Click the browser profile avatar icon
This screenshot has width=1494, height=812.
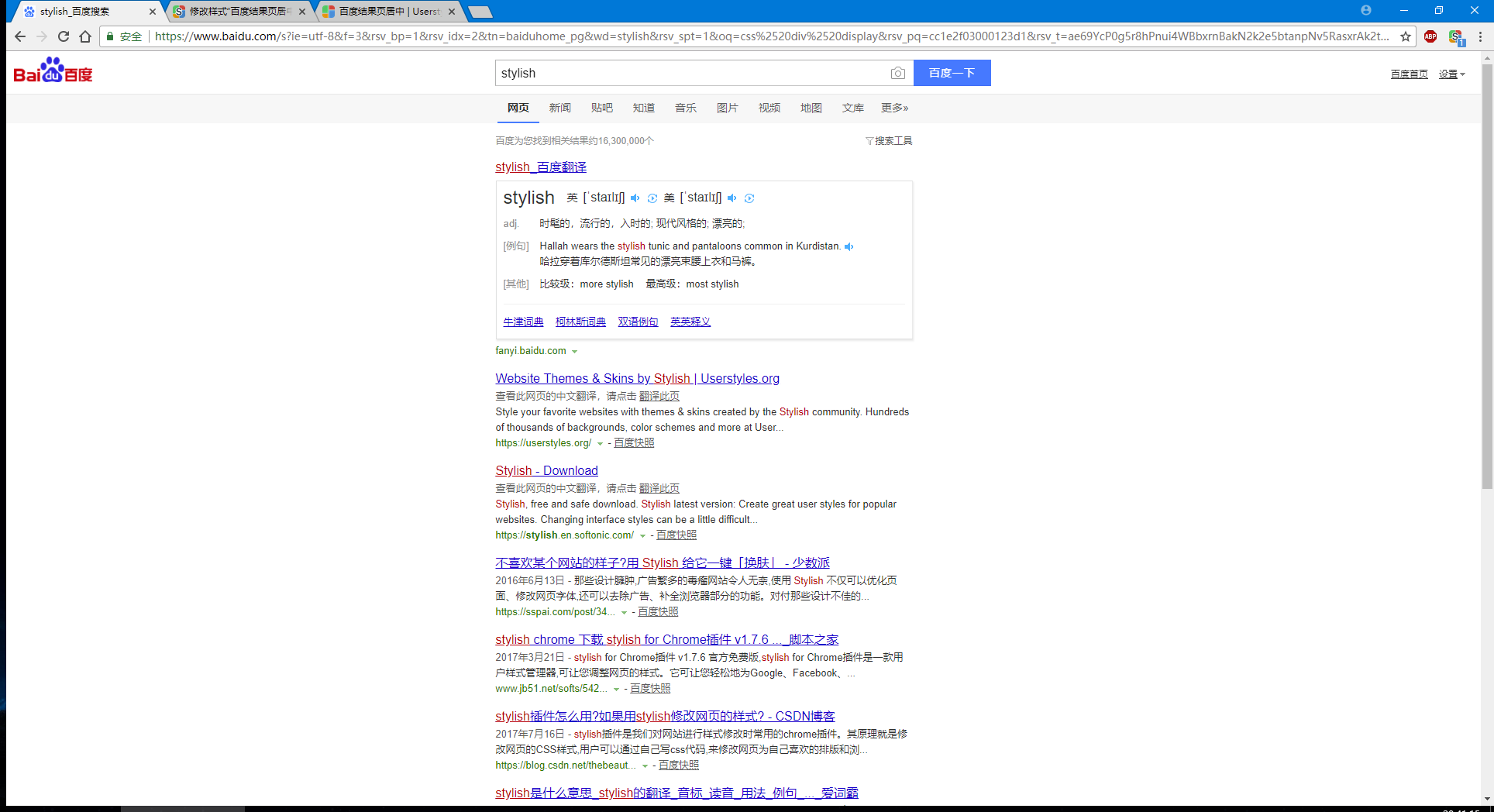pos(1366,10)
